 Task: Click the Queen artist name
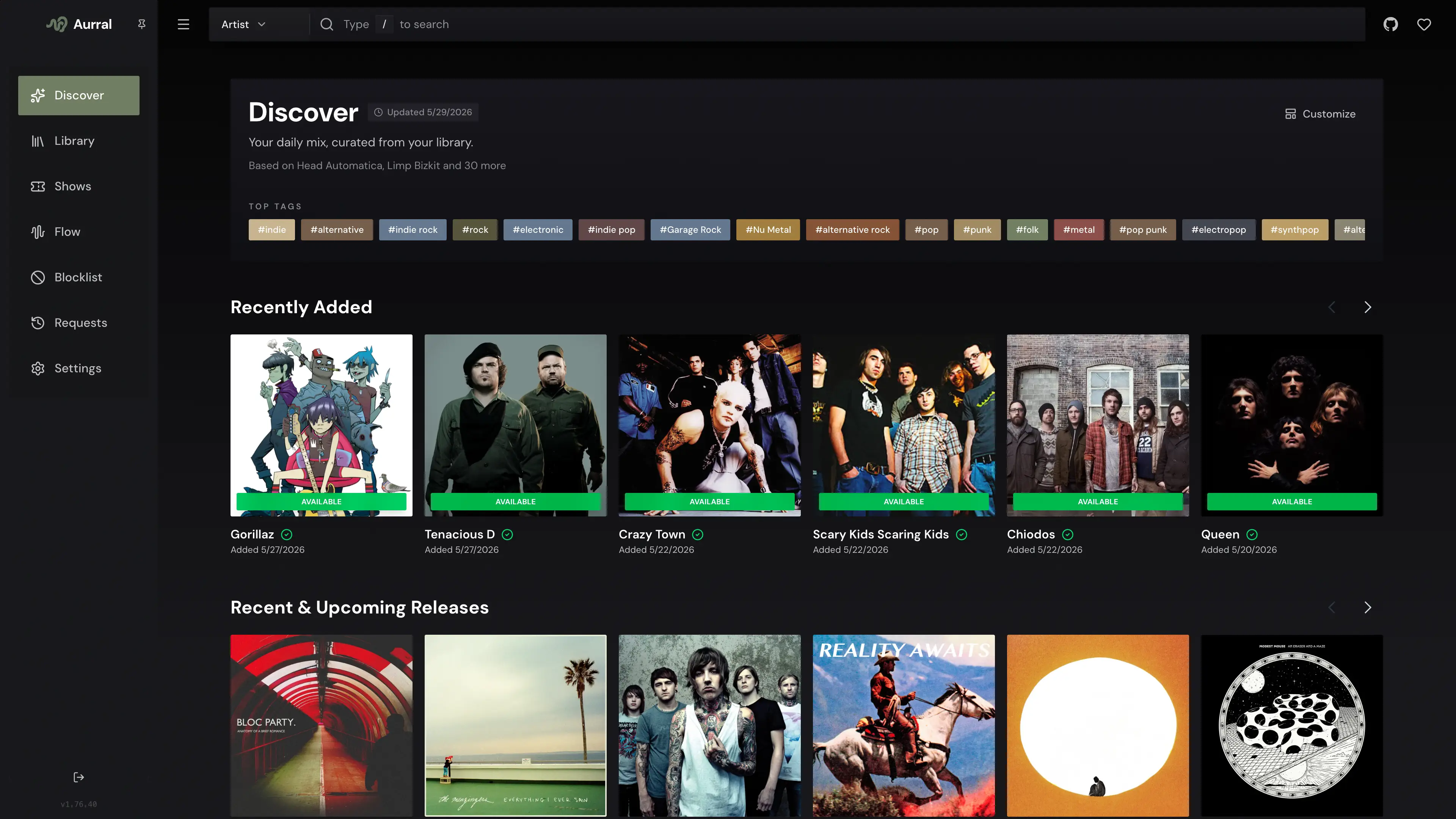1220,534
